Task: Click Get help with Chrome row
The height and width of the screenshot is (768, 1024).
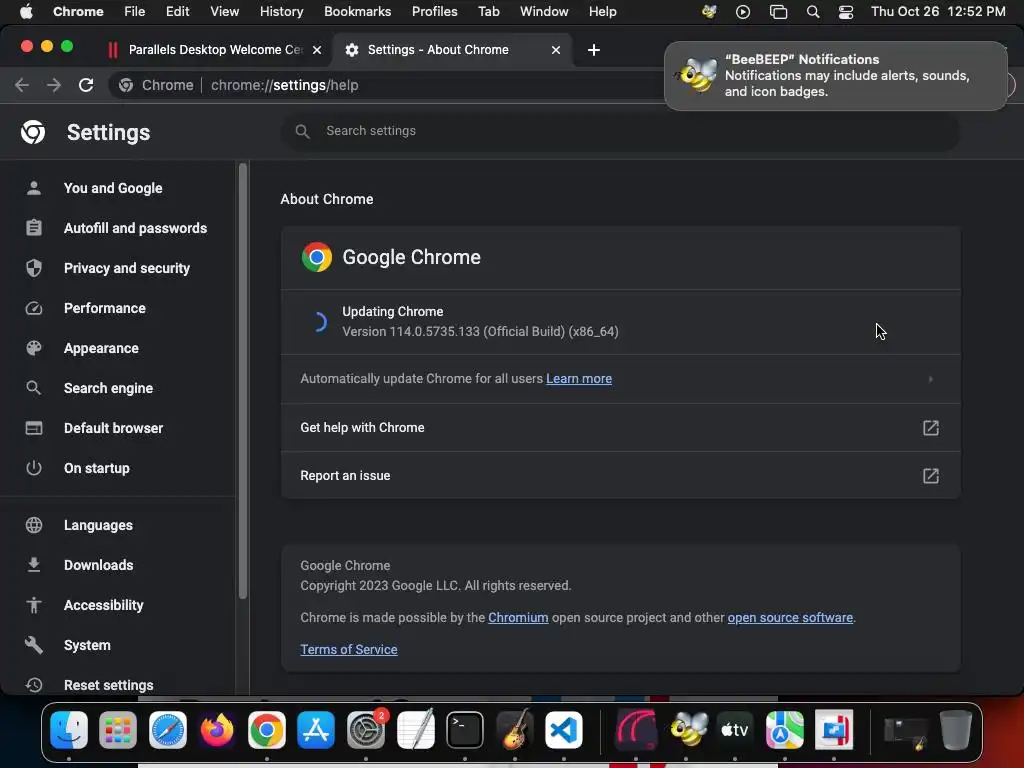Action: [620, 428]
